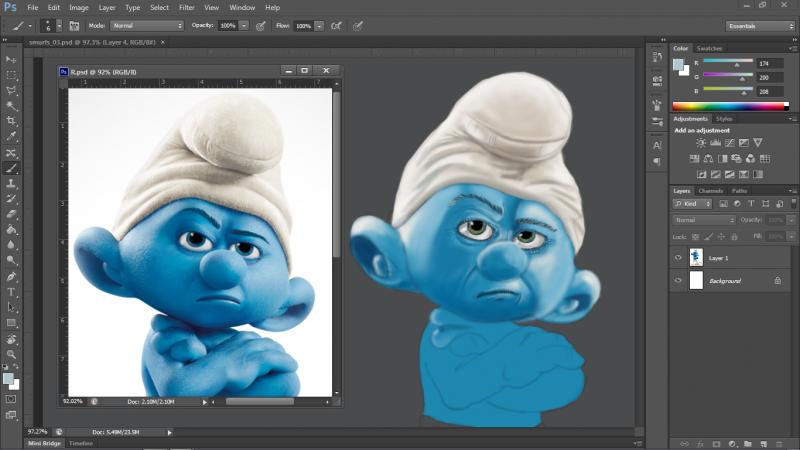800x450 pixels.
Task: Open the Flow slider dropdown arrow
Action: pyautogui.click(x=319, y=26)
